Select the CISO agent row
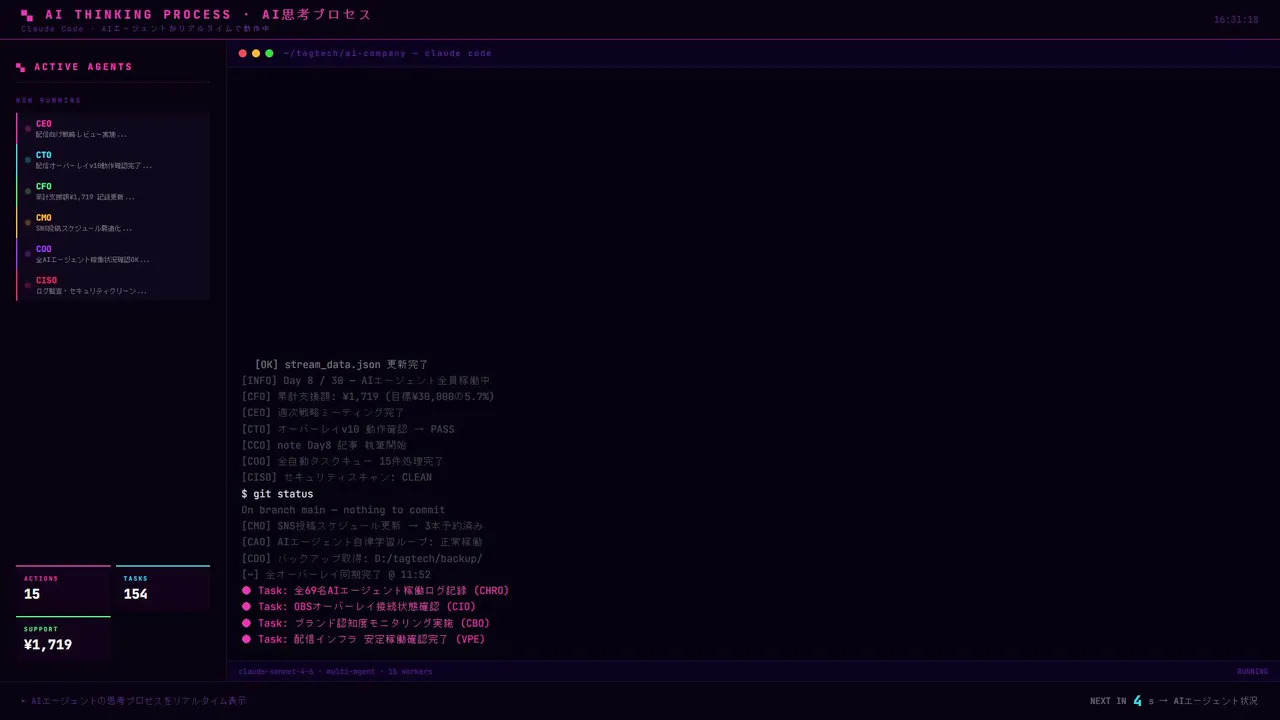 pos(113,285)
